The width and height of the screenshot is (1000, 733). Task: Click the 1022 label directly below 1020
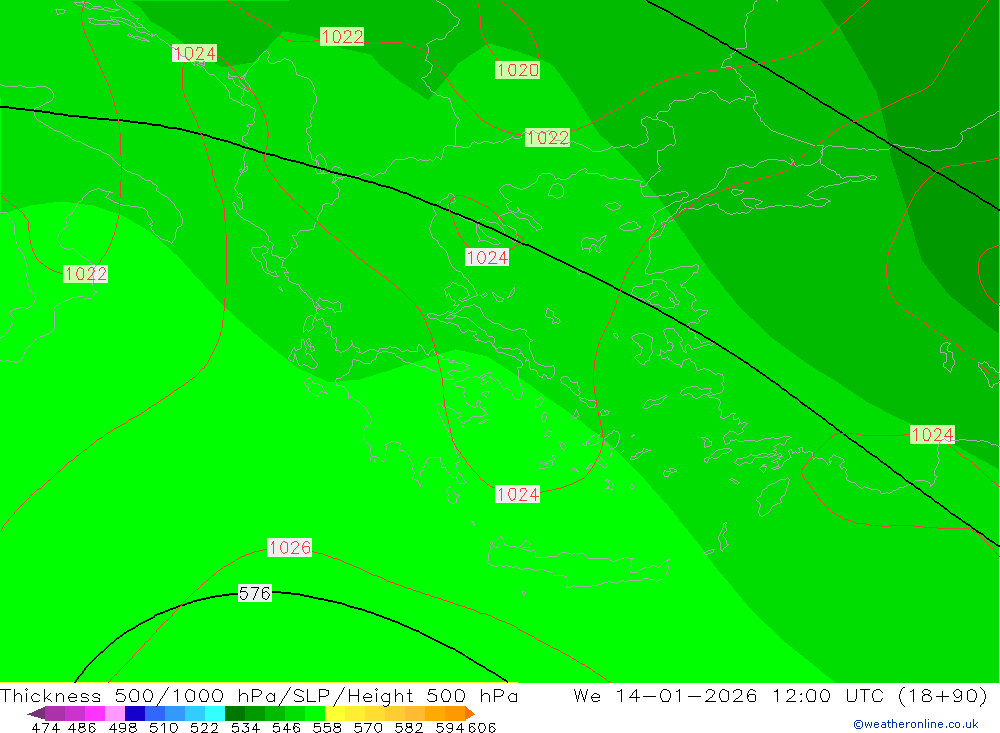[547, 137]
